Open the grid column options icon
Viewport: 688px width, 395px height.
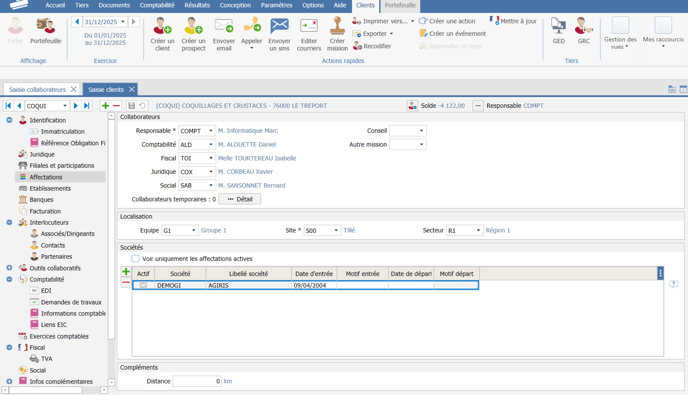(660, 273)
